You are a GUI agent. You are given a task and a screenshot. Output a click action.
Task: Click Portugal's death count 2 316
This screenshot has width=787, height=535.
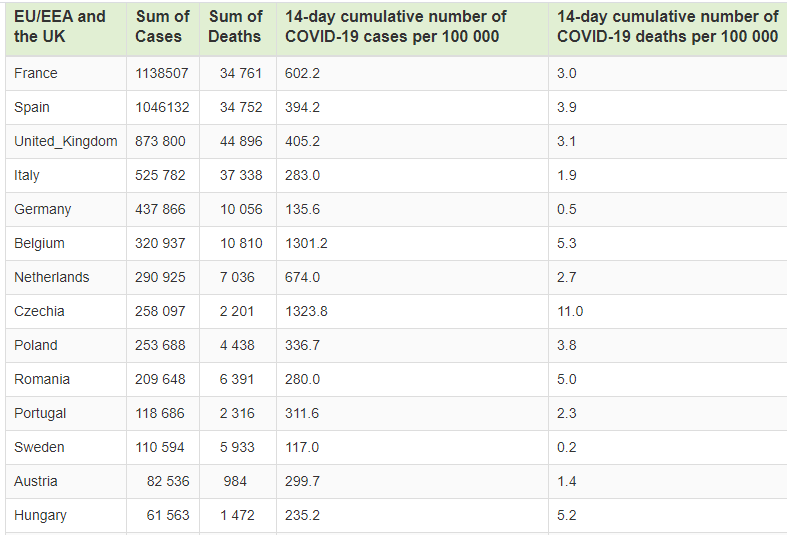point(237,414)
